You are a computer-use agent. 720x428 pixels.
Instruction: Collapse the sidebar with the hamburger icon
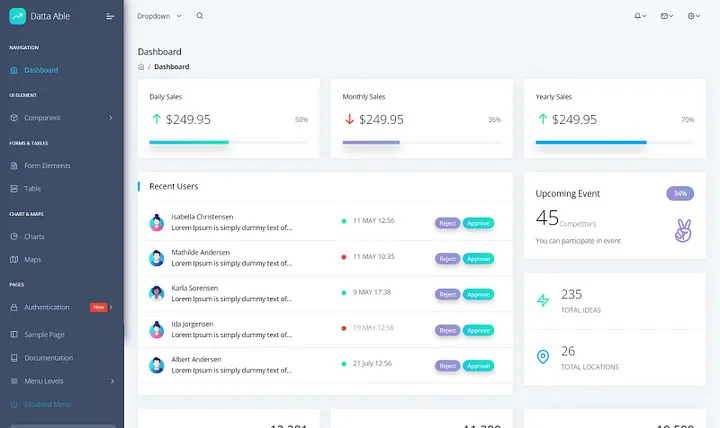(110, 17)
